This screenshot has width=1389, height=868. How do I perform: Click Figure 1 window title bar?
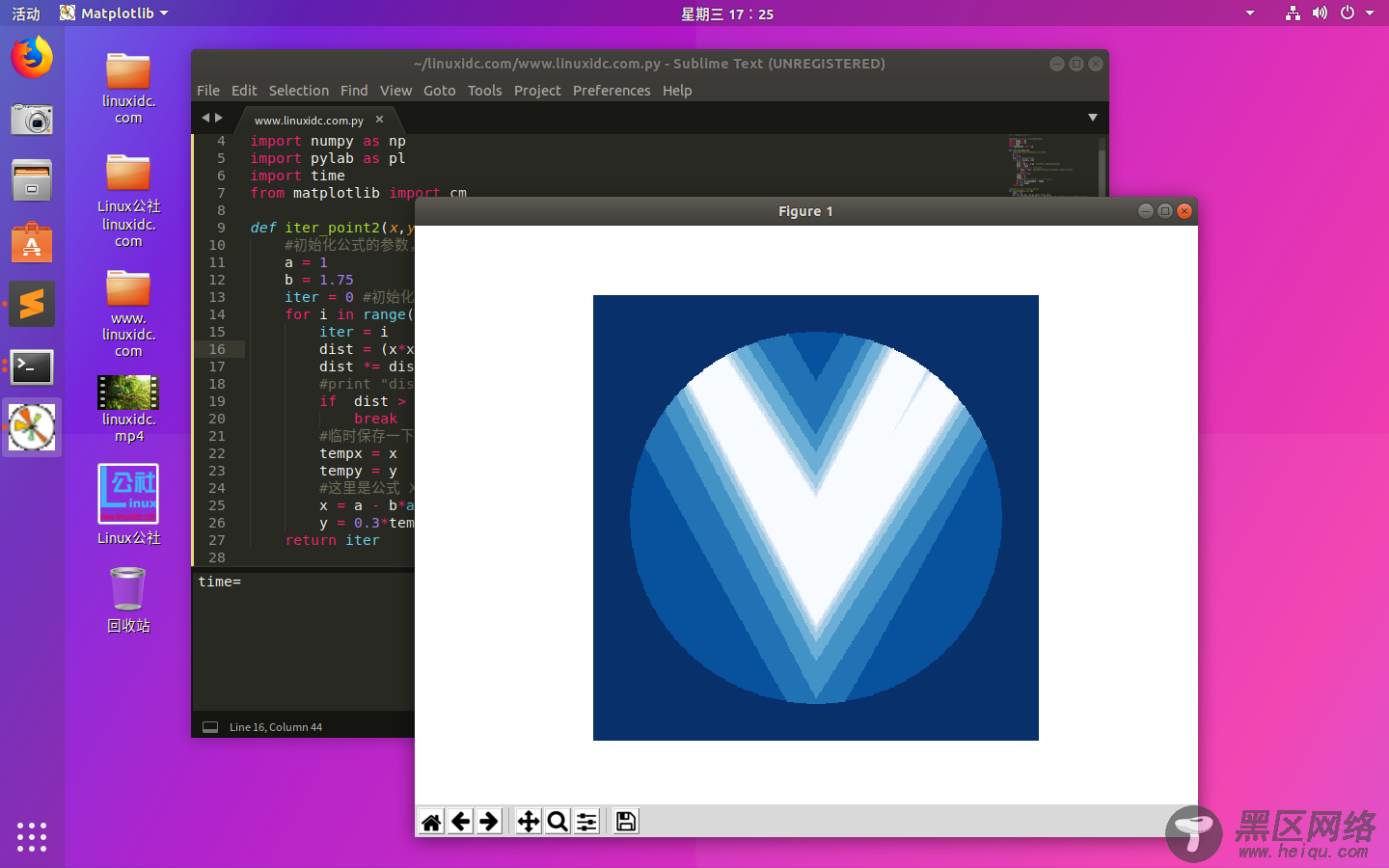point(806,211)
